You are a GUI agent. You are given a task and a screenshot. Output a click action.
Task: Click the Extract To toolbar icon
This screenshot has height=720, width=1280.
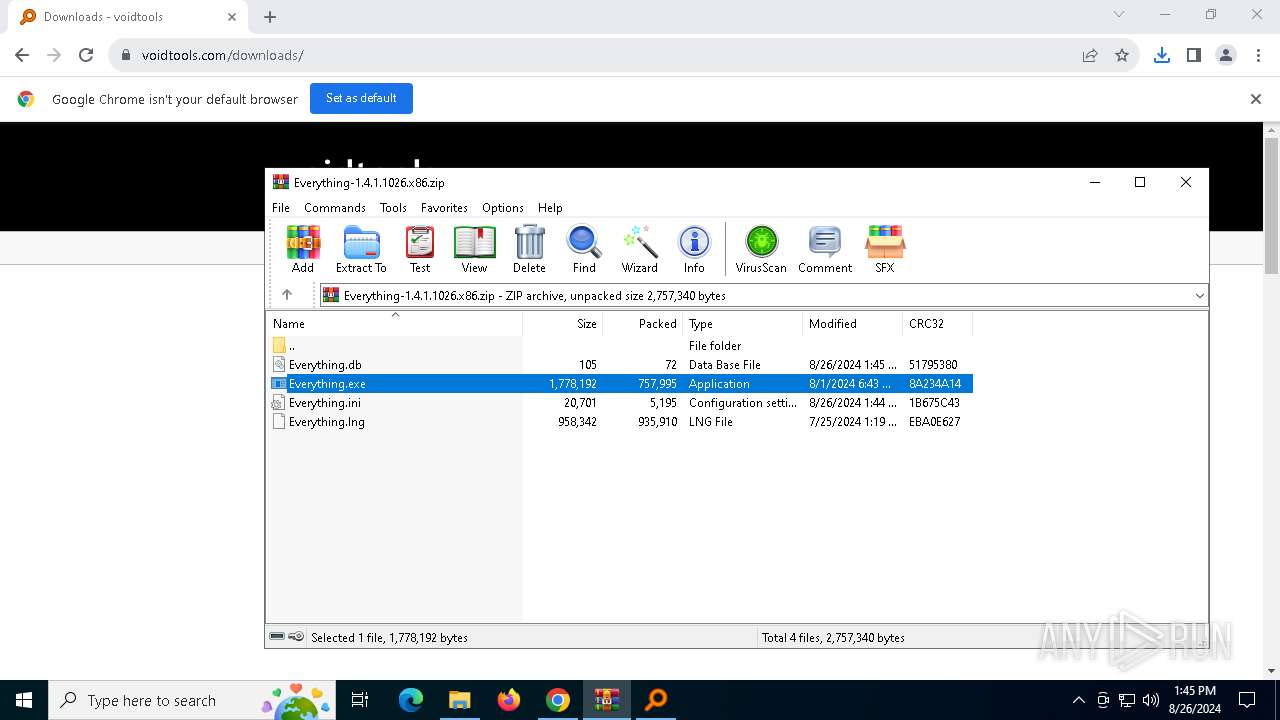[x=361, y=249]
